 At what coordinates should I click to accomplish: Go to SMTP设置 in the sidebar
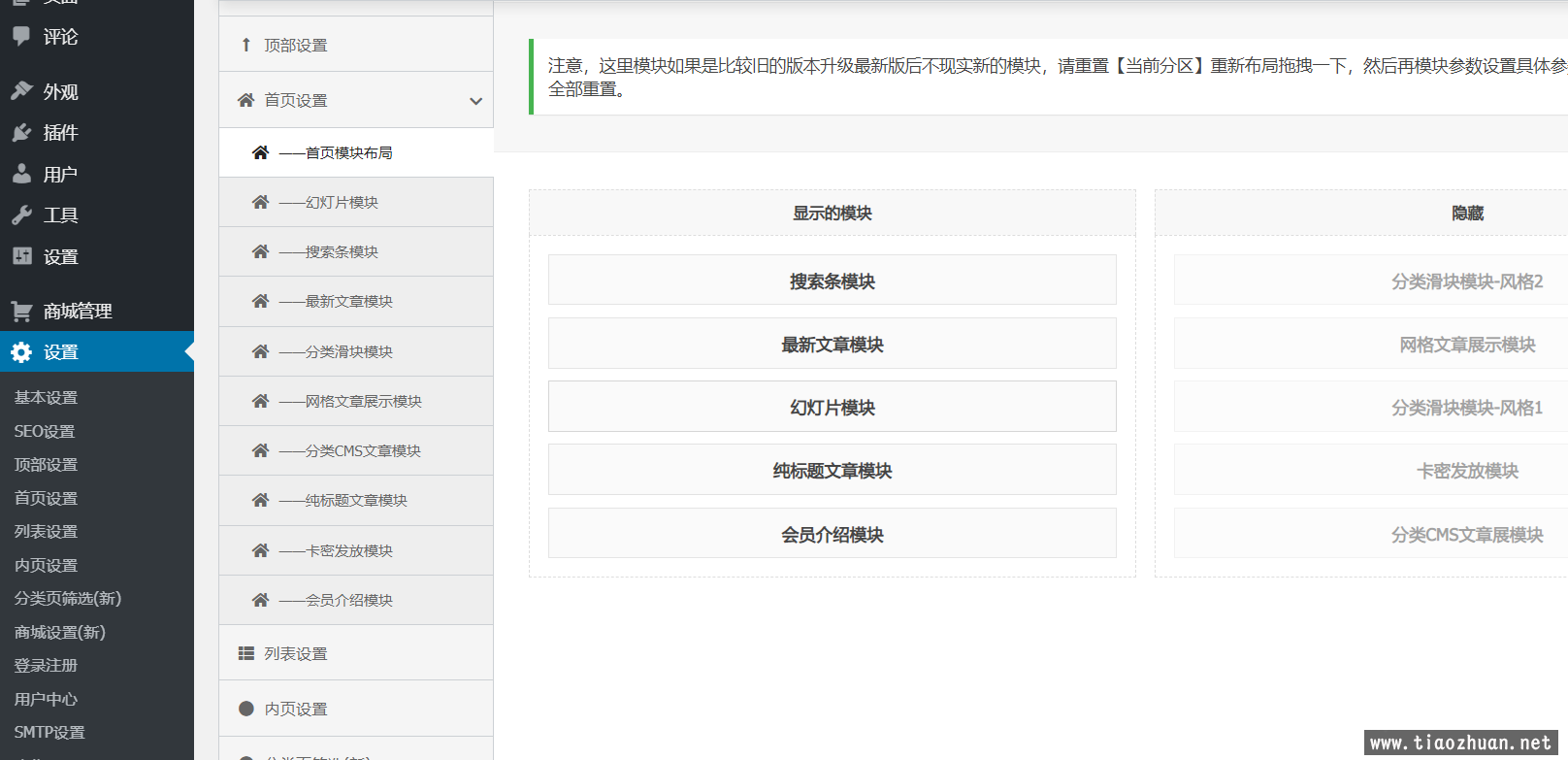pyautogui.click(x=49, y=732)
